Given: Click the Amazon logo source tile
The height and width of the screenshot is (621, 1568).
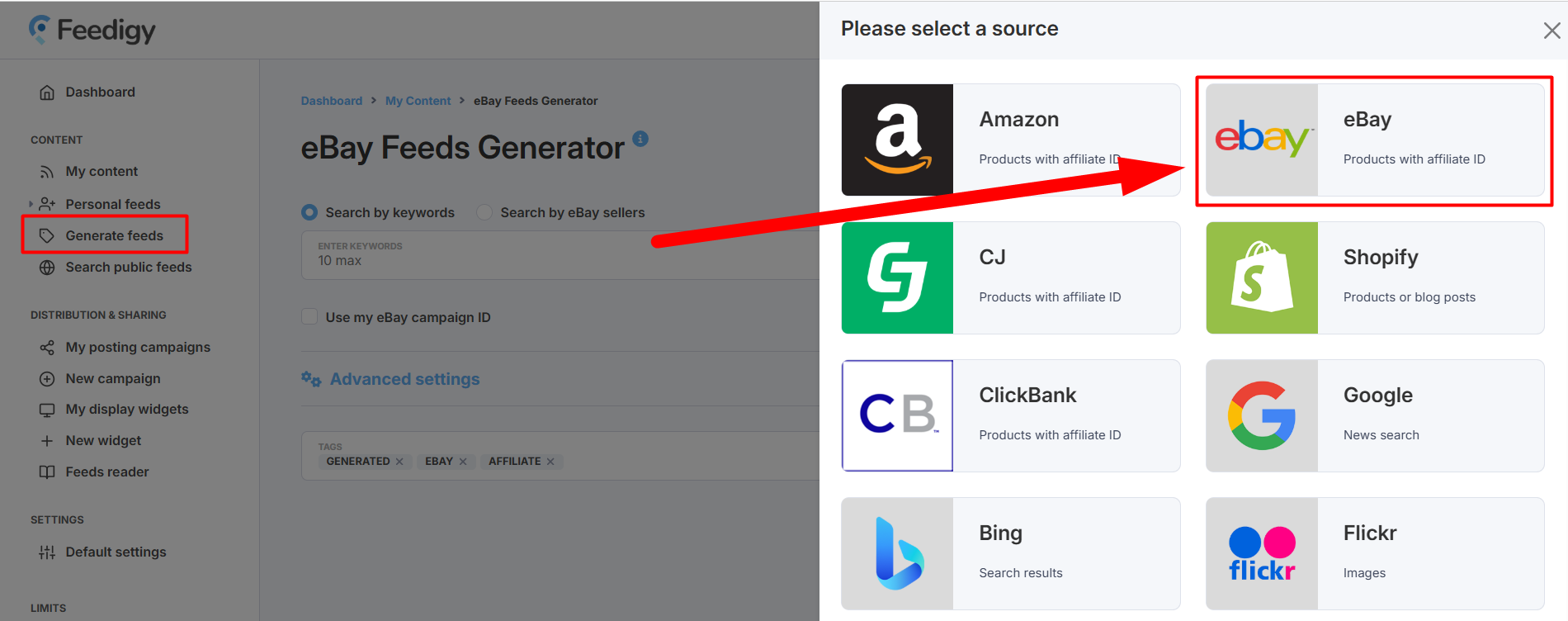Looking at the screenshot, I should tap(897, 140).
